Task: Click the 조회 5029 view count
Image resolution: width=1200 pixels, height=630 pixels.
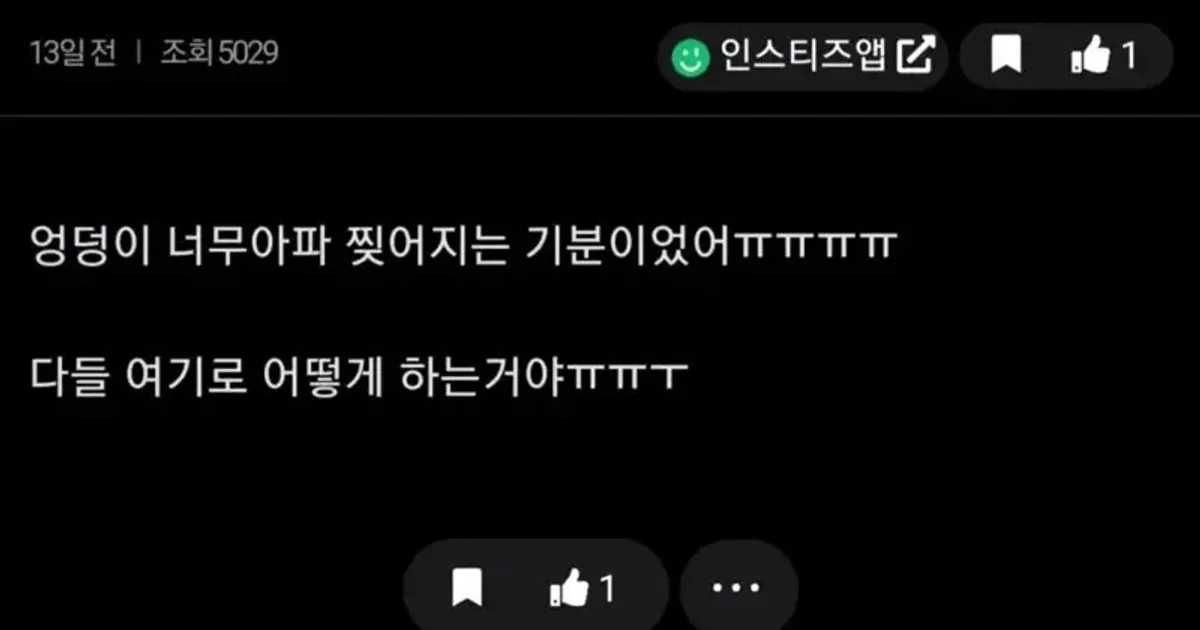Action: [x=219, y=53]
